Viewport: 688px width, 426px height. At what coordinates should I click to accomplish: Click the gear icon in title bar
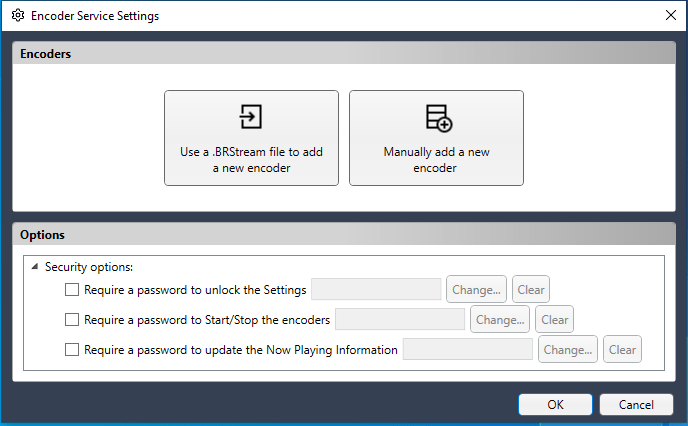[18, 15]
